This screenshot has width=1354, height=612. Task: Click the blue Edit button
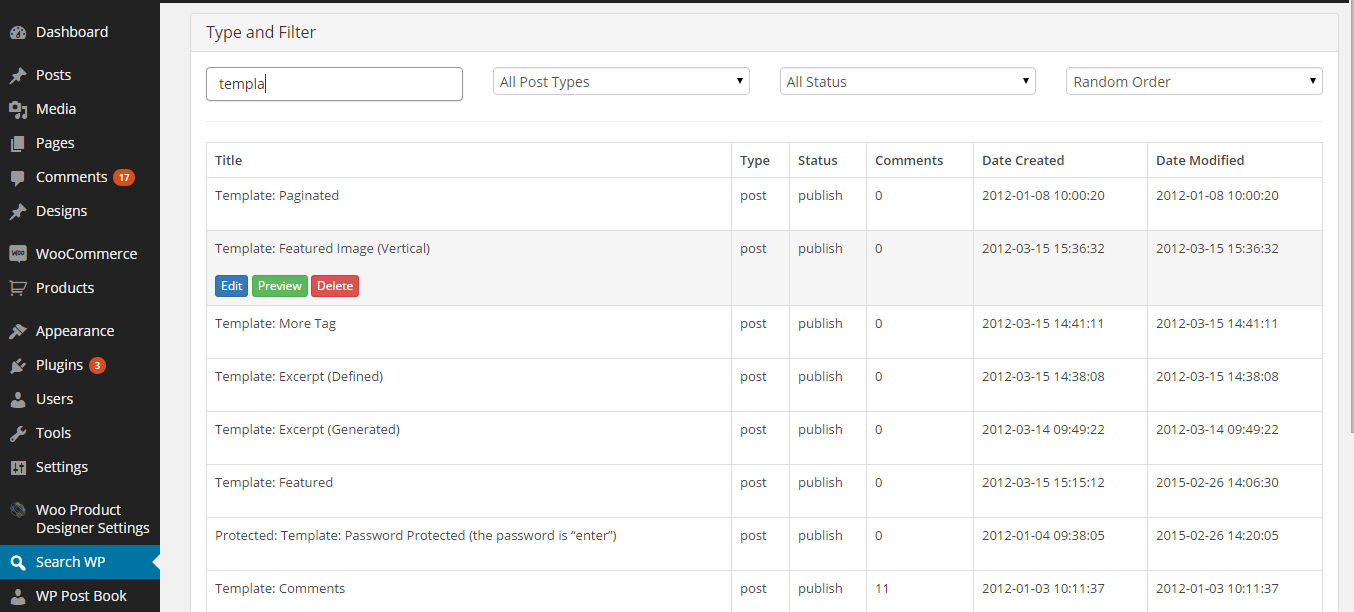pos(232,286)
